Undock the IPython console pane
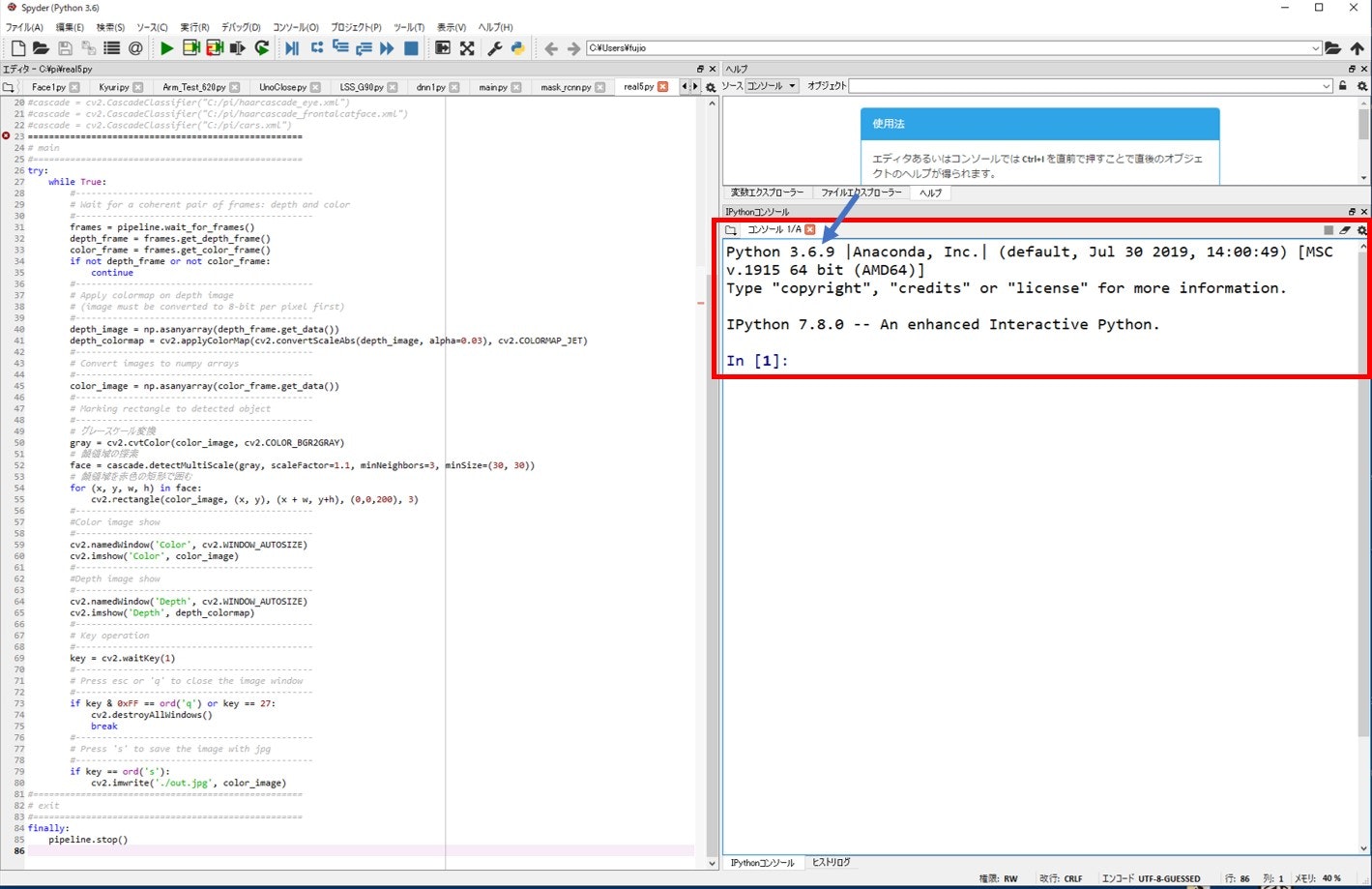1372x889 pixels. coord(1352,211)
